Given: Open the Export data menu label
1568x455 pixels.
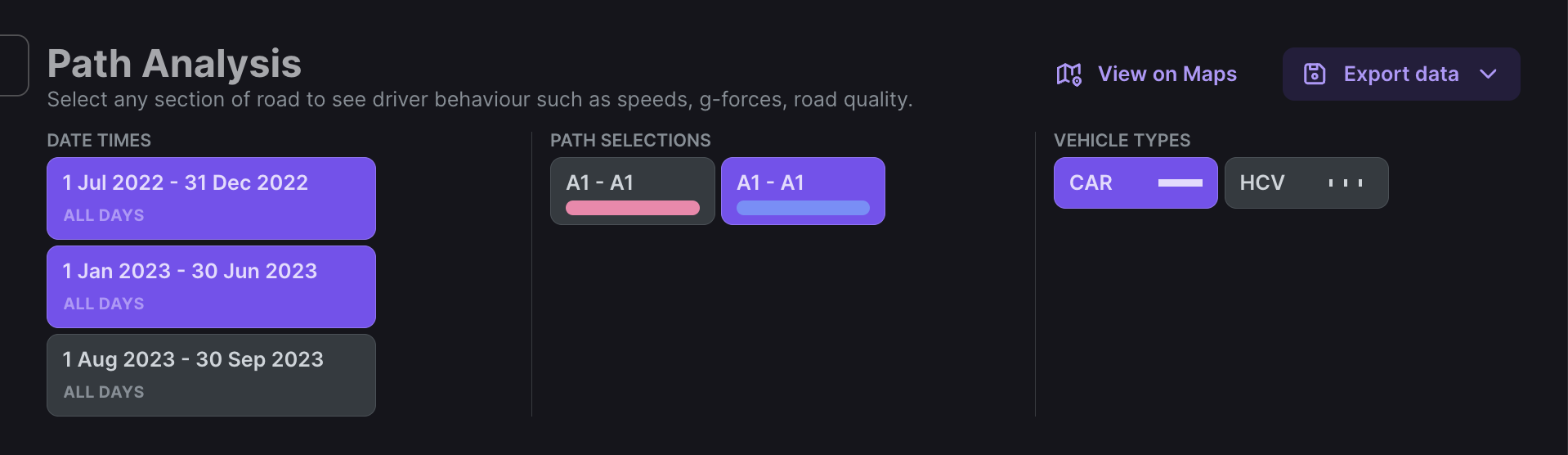Looking at the screenshot, I should coord(1401,74).
